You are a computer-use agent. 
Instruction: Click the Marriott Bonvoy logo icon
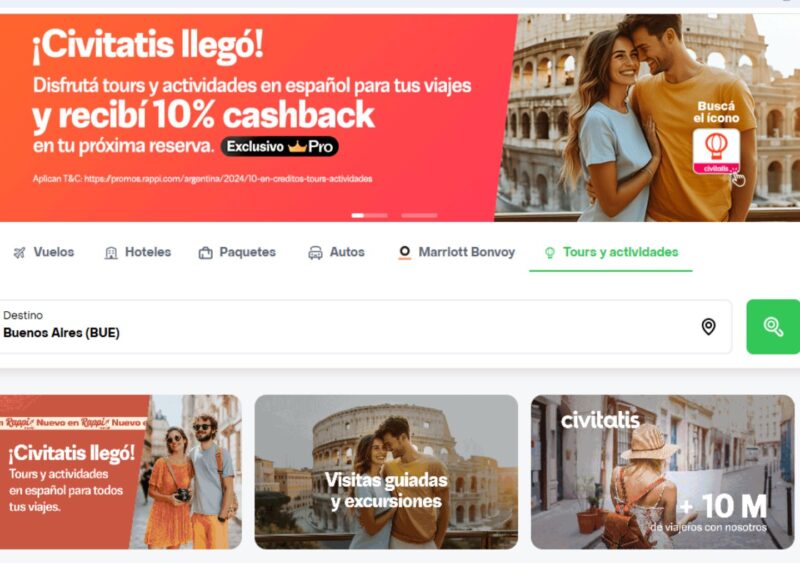(405, 252)
